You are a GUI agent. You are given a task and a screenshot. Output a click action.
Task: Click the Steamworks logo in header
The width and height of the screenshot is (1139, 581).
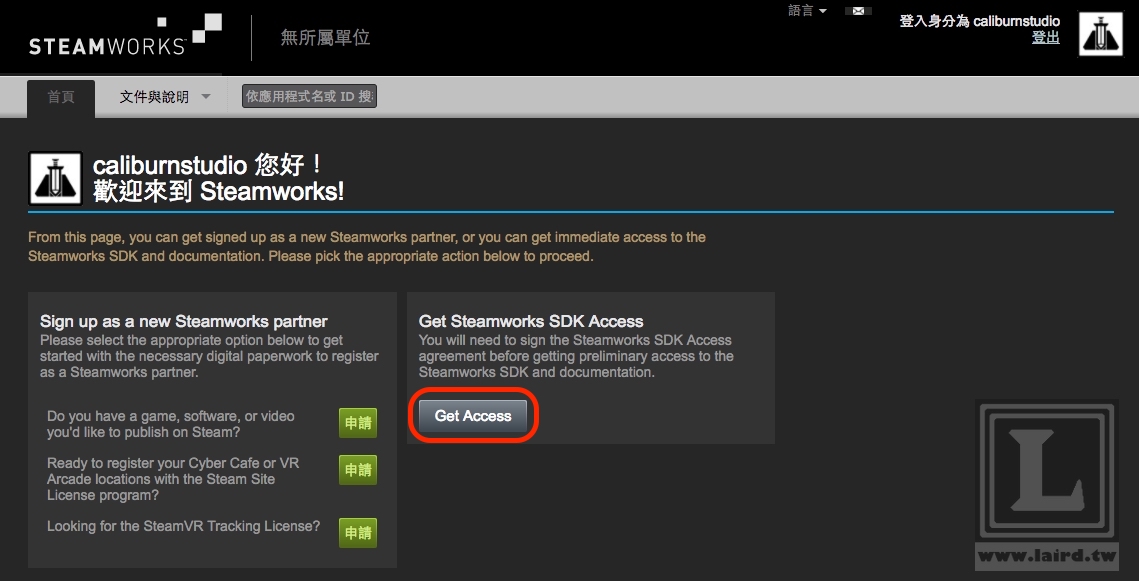pyautogui.click(x=125, y=36)
